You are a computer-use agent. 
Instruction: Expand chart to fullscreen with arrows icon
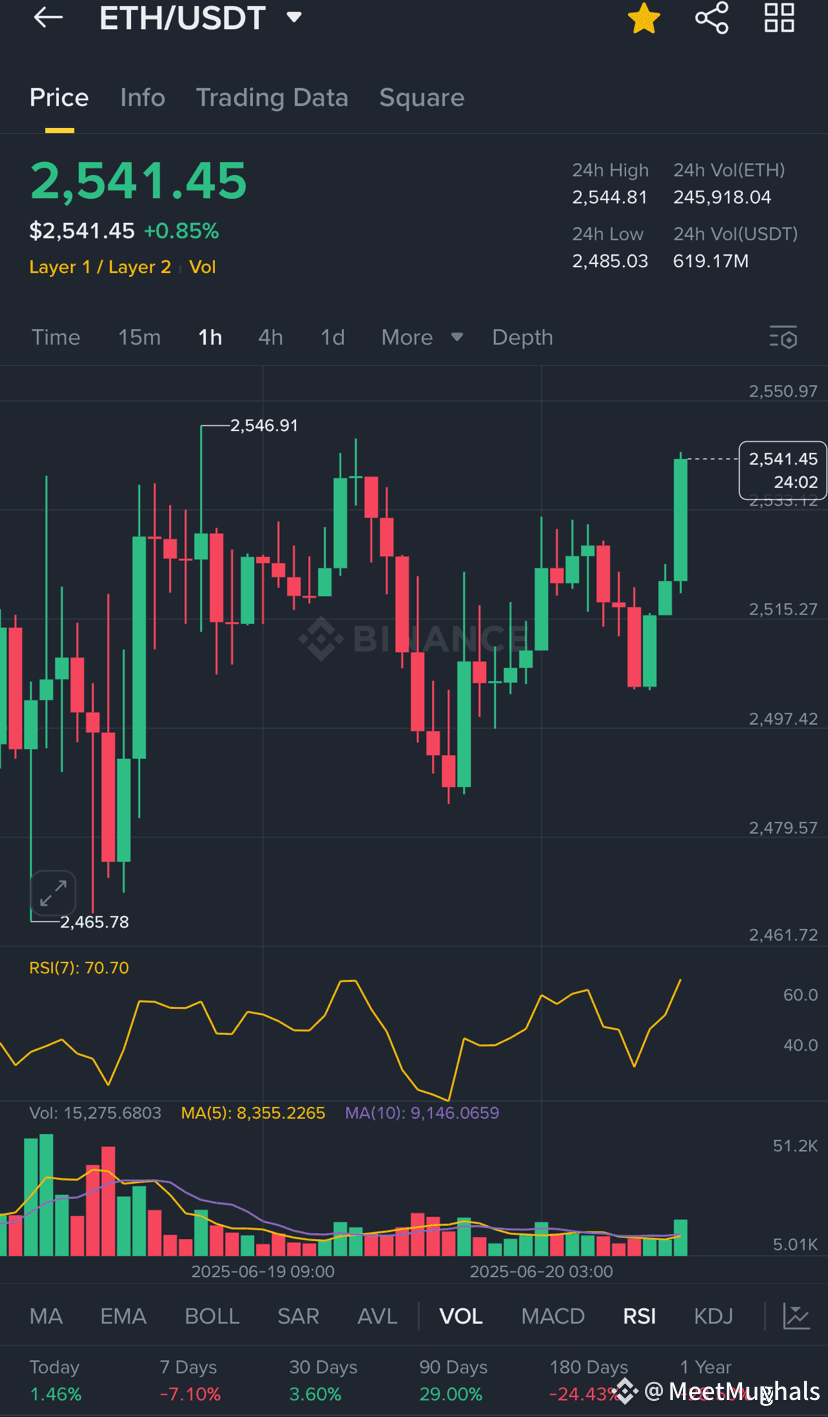point(53,893)
